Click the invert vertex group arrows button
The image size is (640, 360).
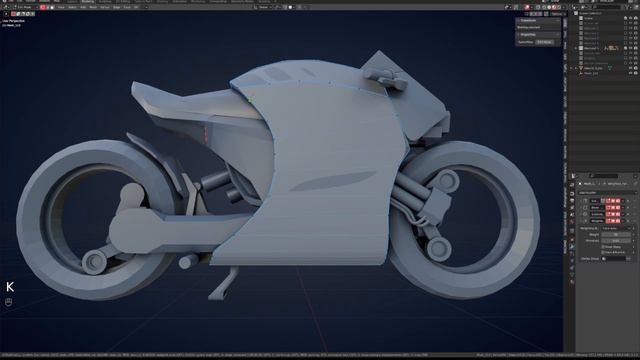click(629, 259)
